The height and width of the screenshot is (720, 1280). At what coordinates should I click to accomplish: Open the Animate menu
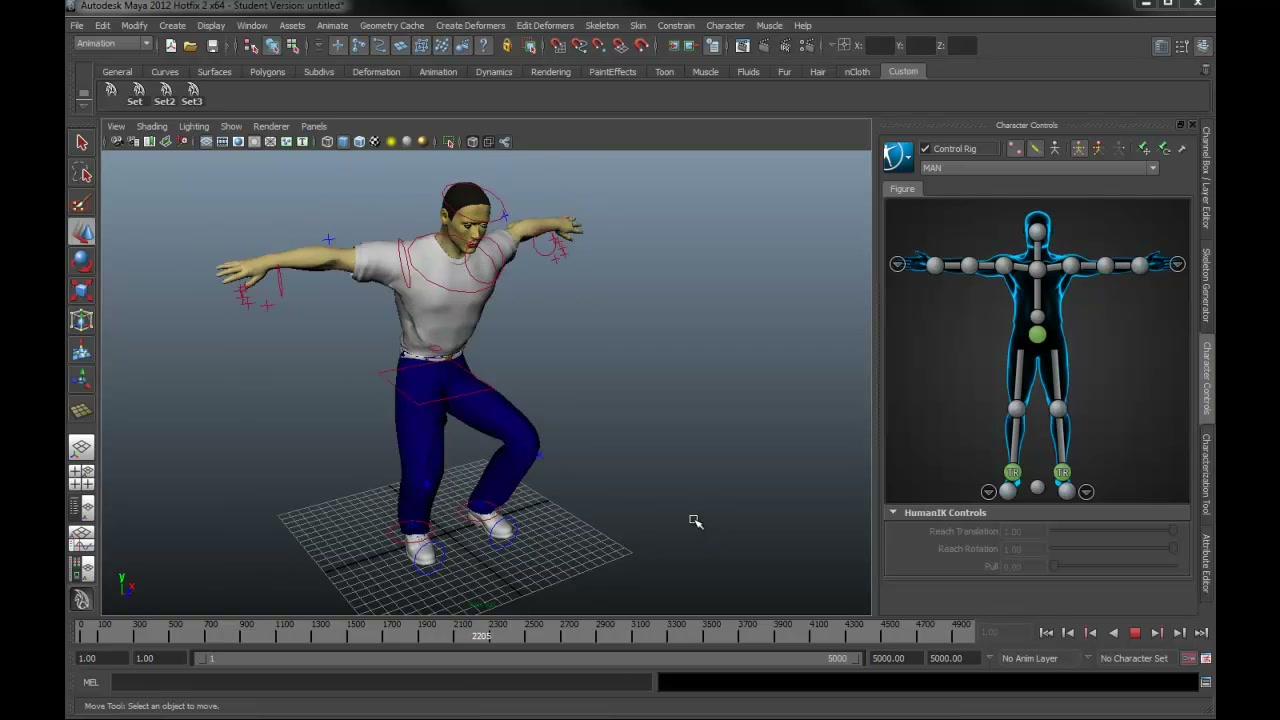tap(332, 25)
